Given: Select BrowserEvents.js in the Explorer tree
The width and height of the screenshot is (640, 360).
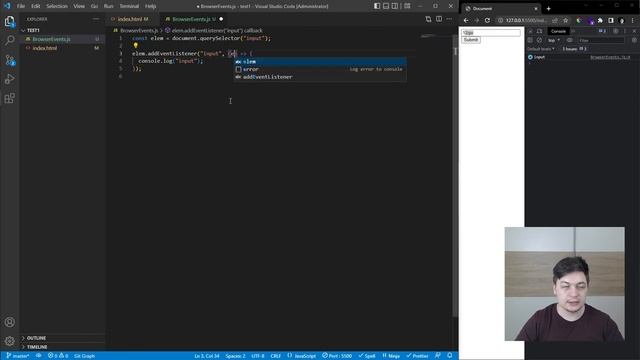Looking at the screenshot, I should click(x=62, y=39).
